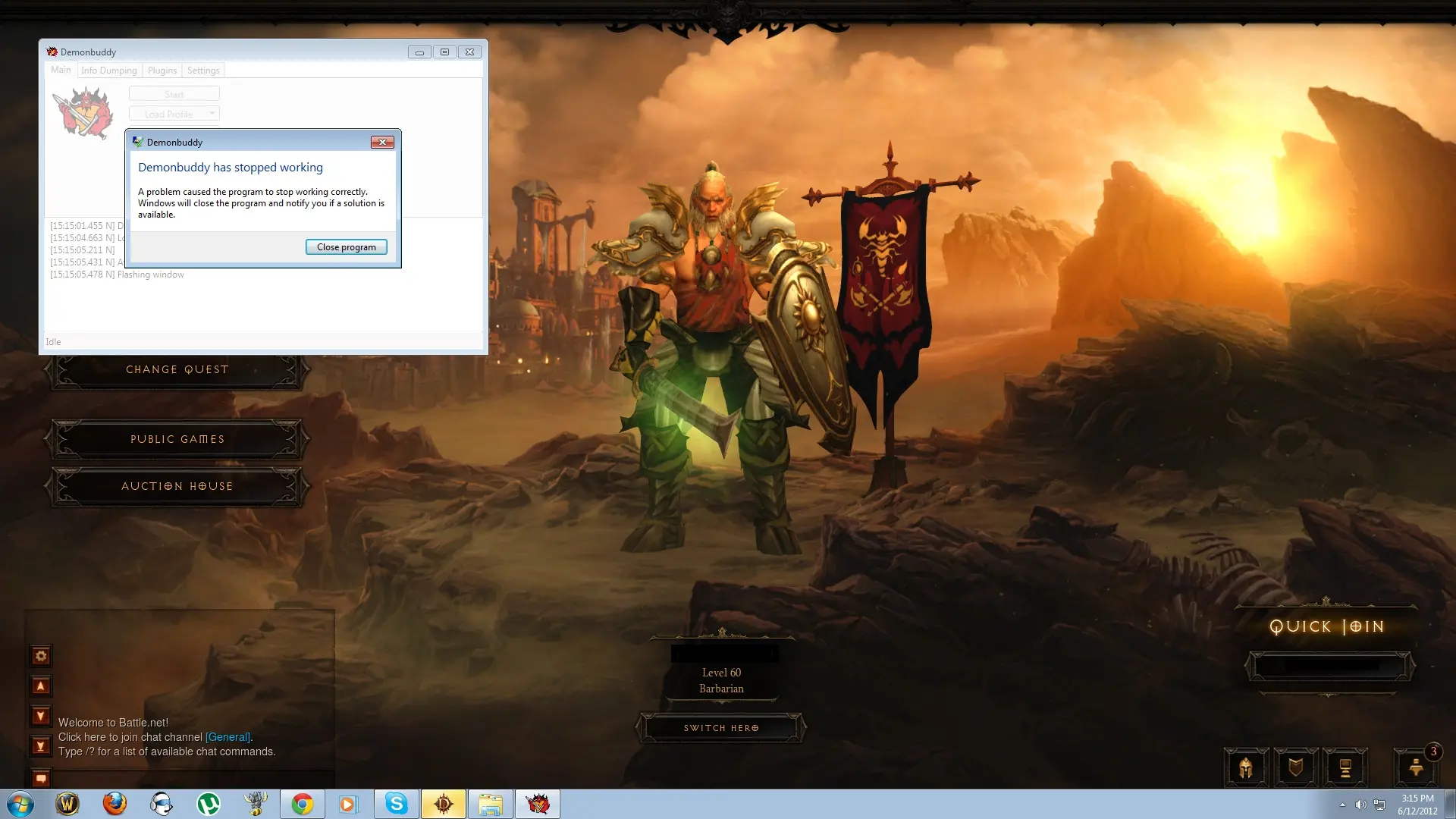1456x819 pixels.
Task: Open the Plugins tab
Action: 162,71
